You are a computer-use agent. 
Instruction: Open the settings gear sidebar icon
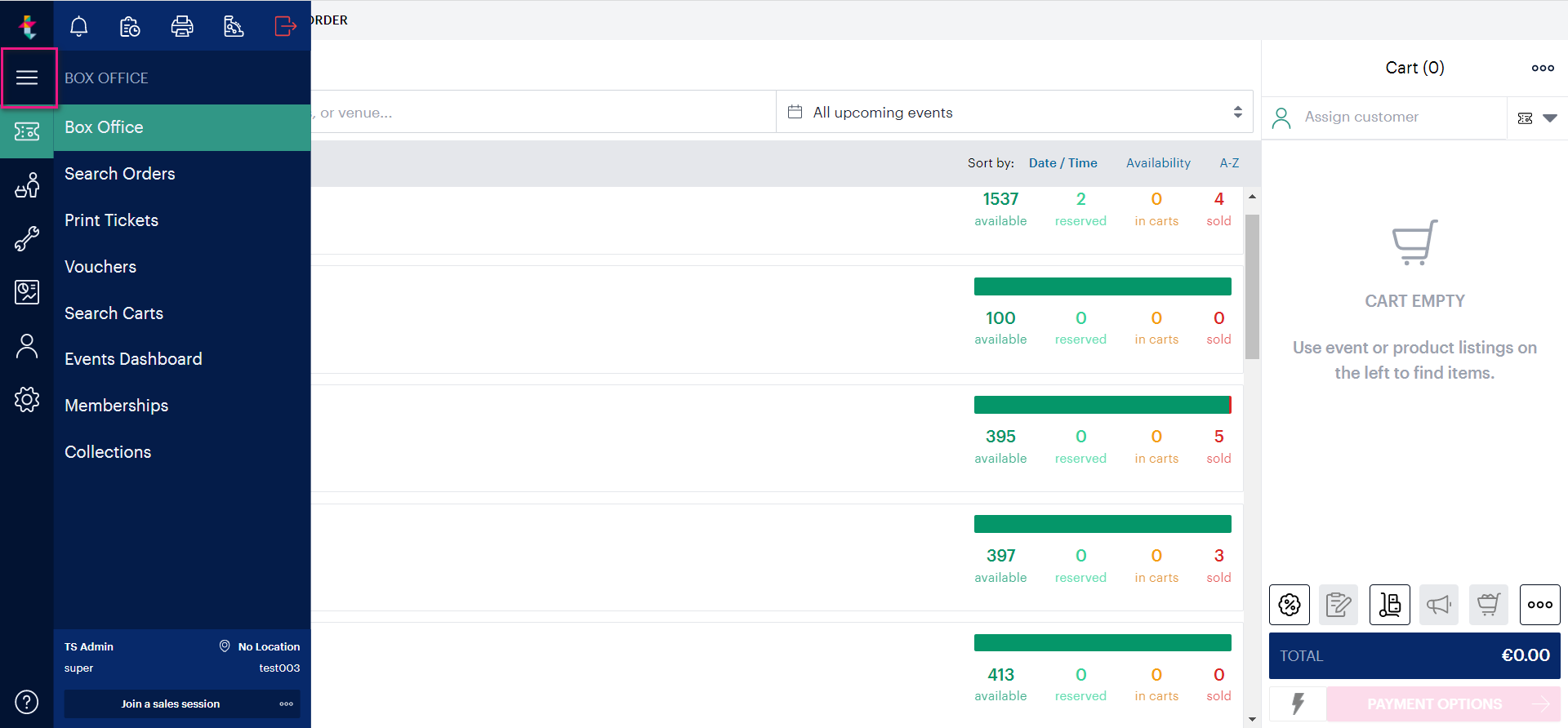27,399
